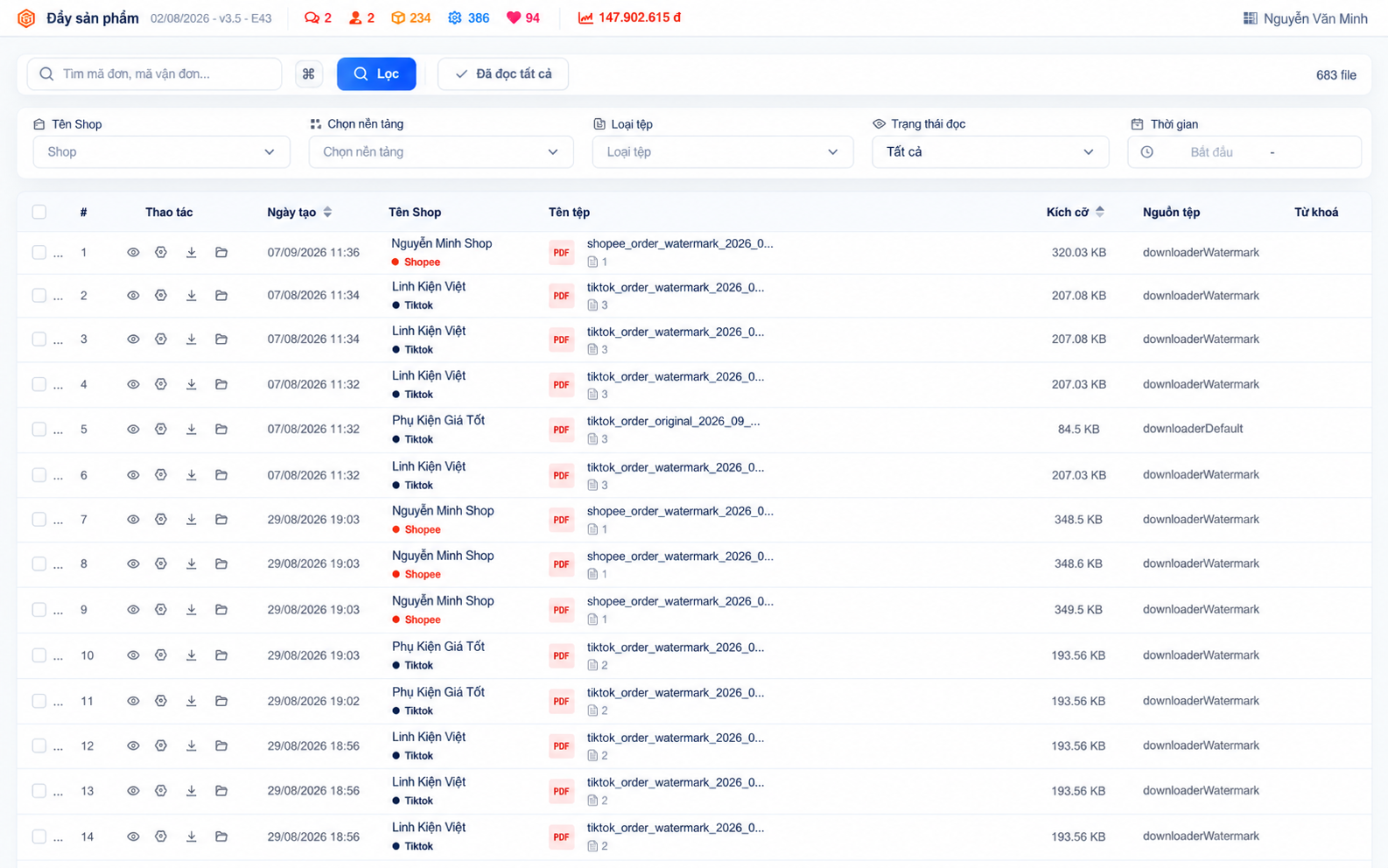The image size is (1388, 868).
Task: Toggle the select-all checkbox in table header
Action: tap(39, 212)
